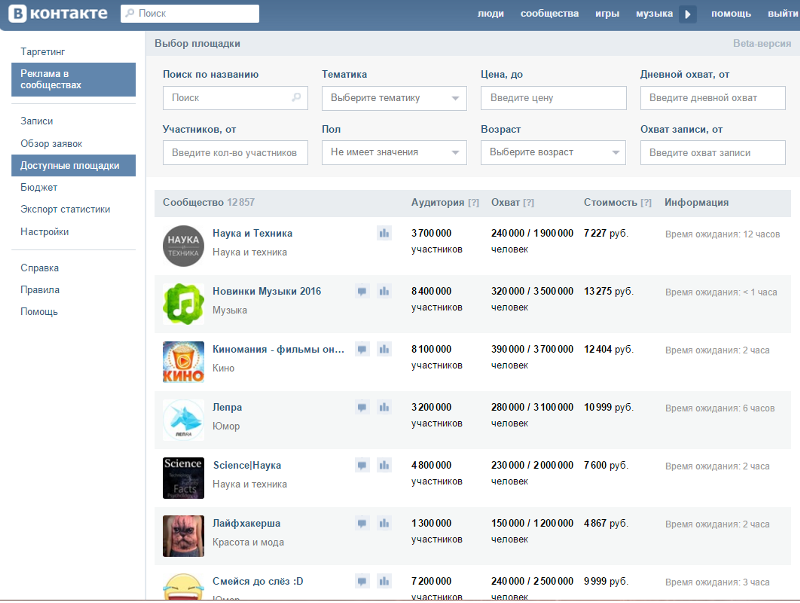The height and width of the screenshot is (603, 800).
Task: Open игры in top navigation
Action: pos(607,14)
